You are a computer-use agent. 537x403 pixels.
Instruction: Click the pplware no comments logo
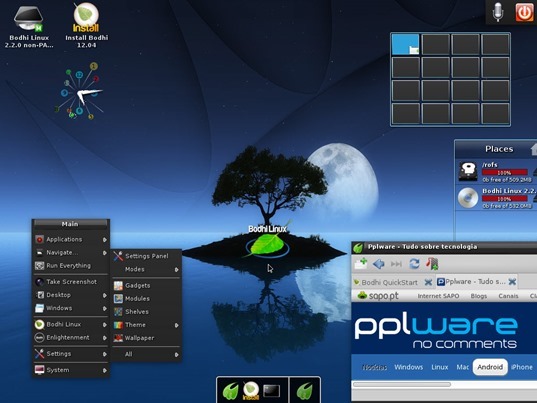pos(436,331)
